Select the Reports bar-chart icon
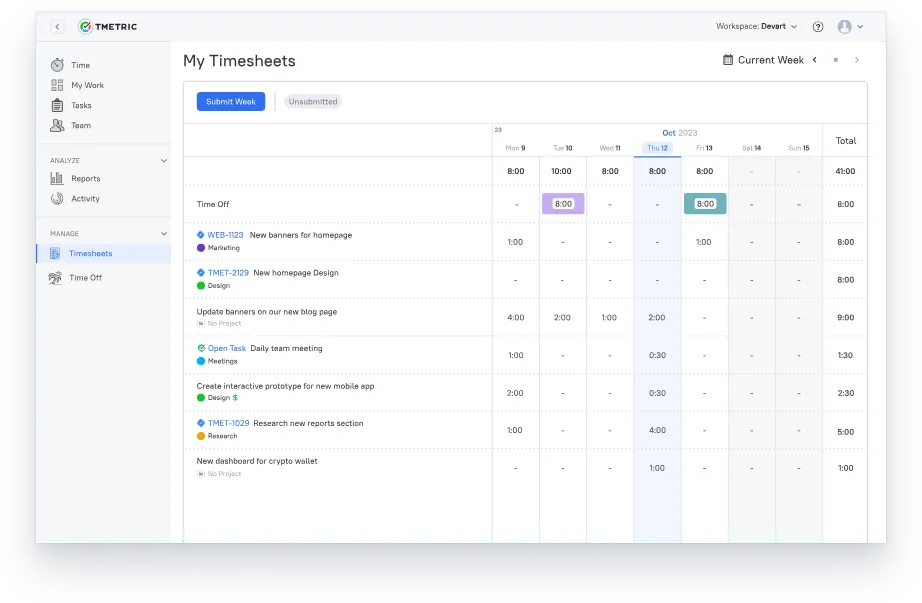Screen dimensions: 922x603 59,177
